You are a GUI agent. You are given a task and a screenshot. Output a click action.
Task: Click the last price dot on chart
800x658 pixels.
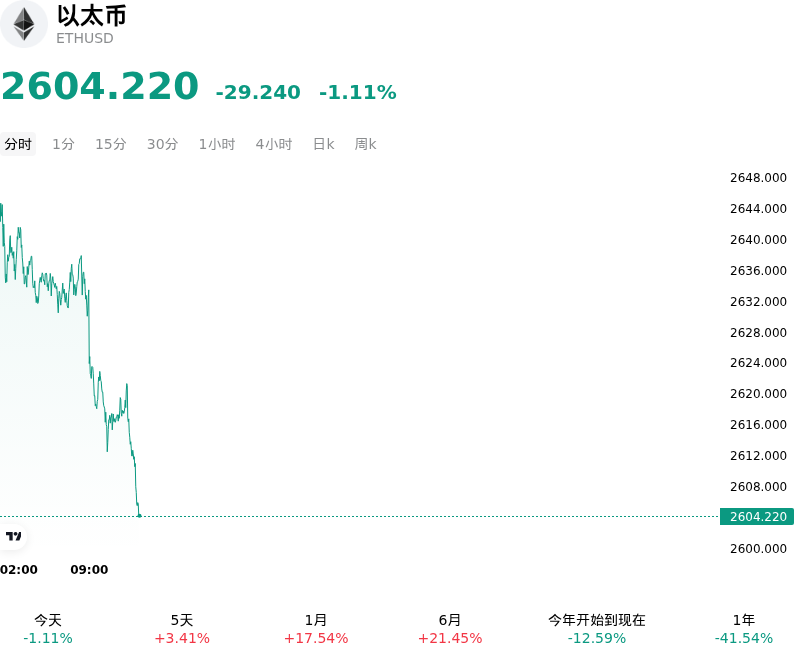coord(139,516)
